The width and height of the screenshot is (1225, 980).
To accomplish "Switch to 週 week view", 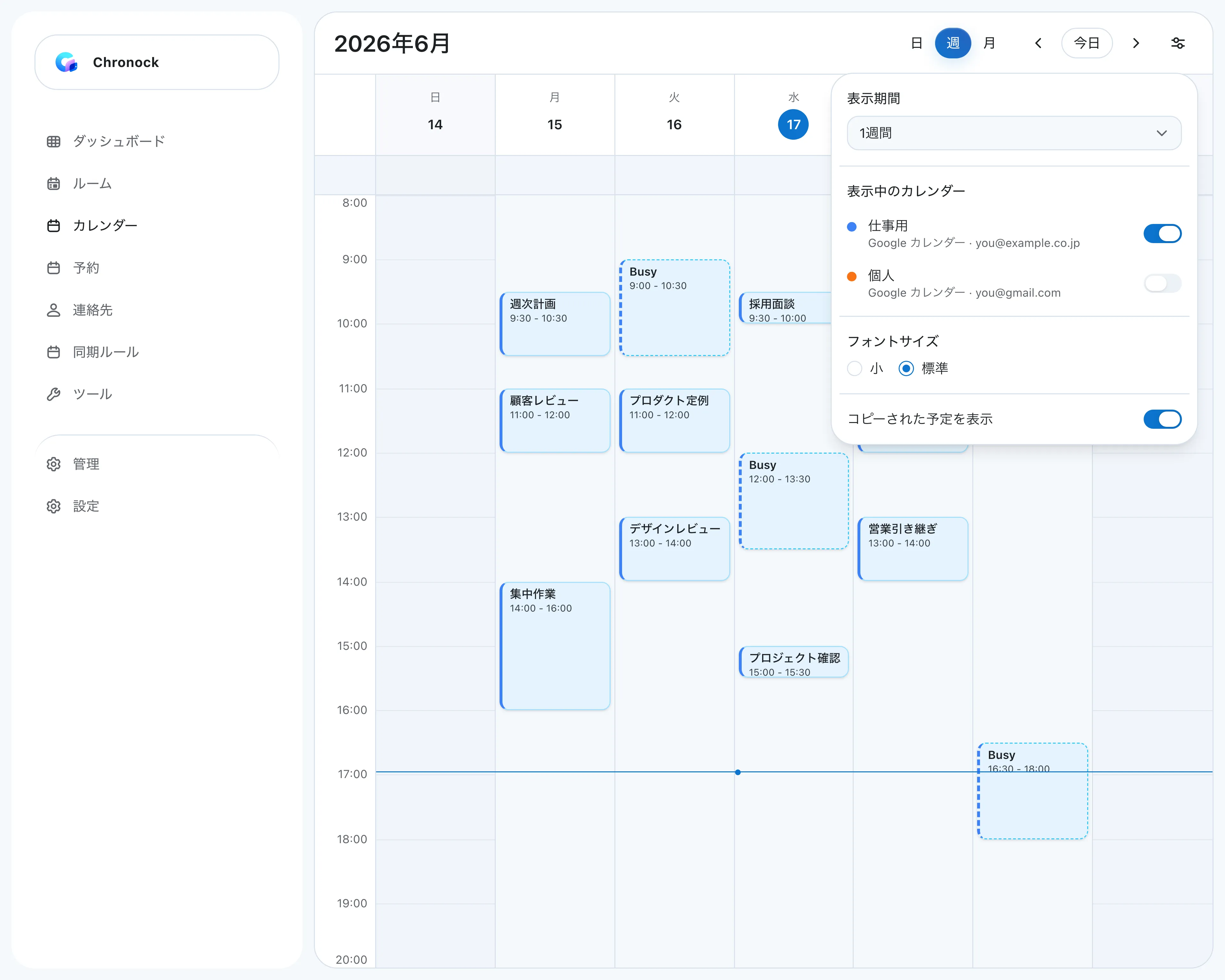I will (x=953, y=43).
